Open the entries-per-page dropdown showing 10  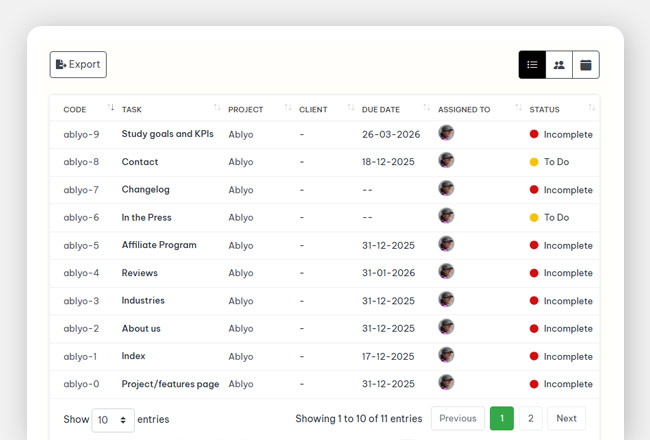pyautogui.click(x=113, y=420)
